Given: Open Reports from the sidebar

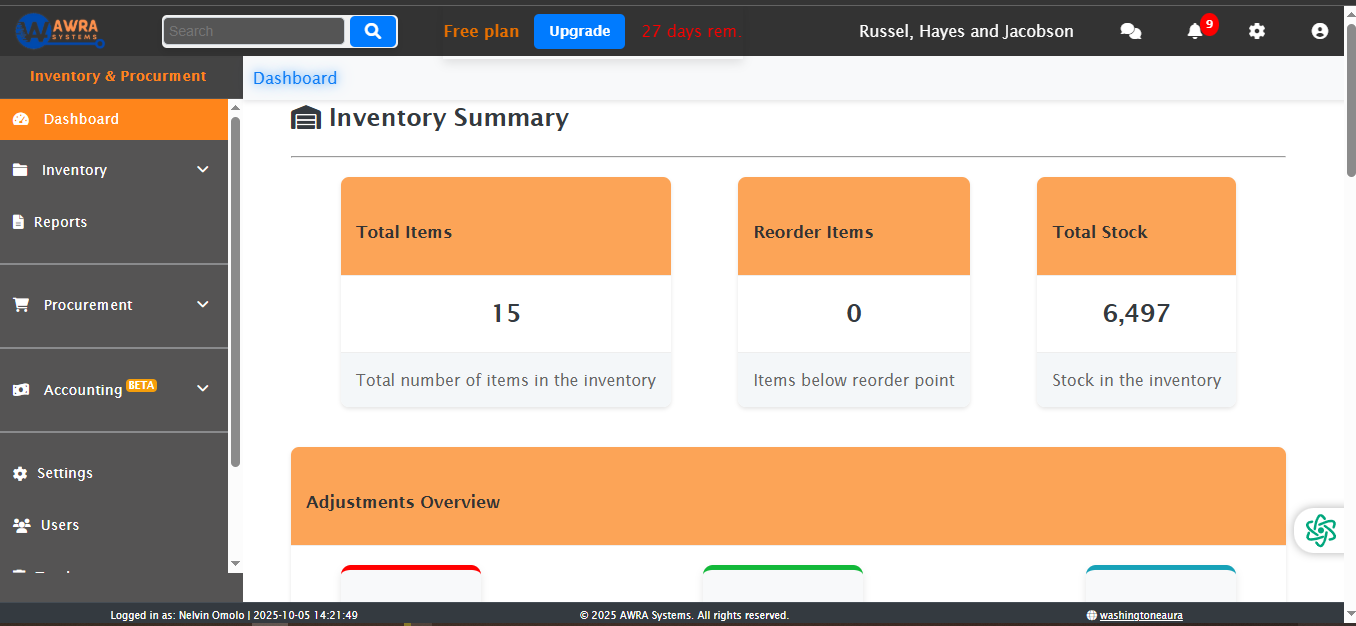Looking at the screenshot, I should (x=60, y=222).
